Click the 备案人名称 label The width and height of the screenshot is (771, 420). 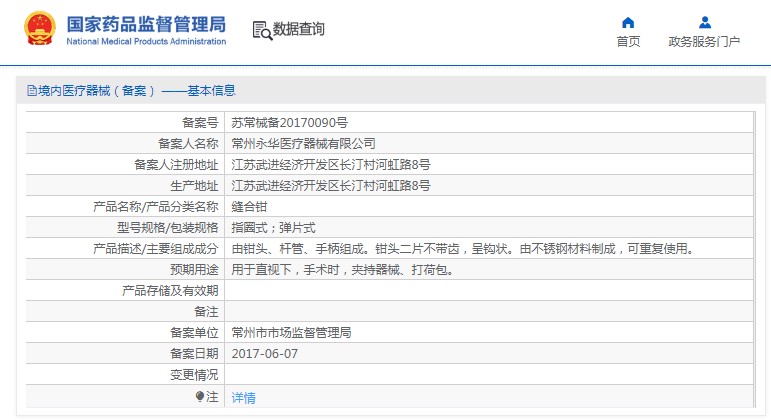point(188,144)
